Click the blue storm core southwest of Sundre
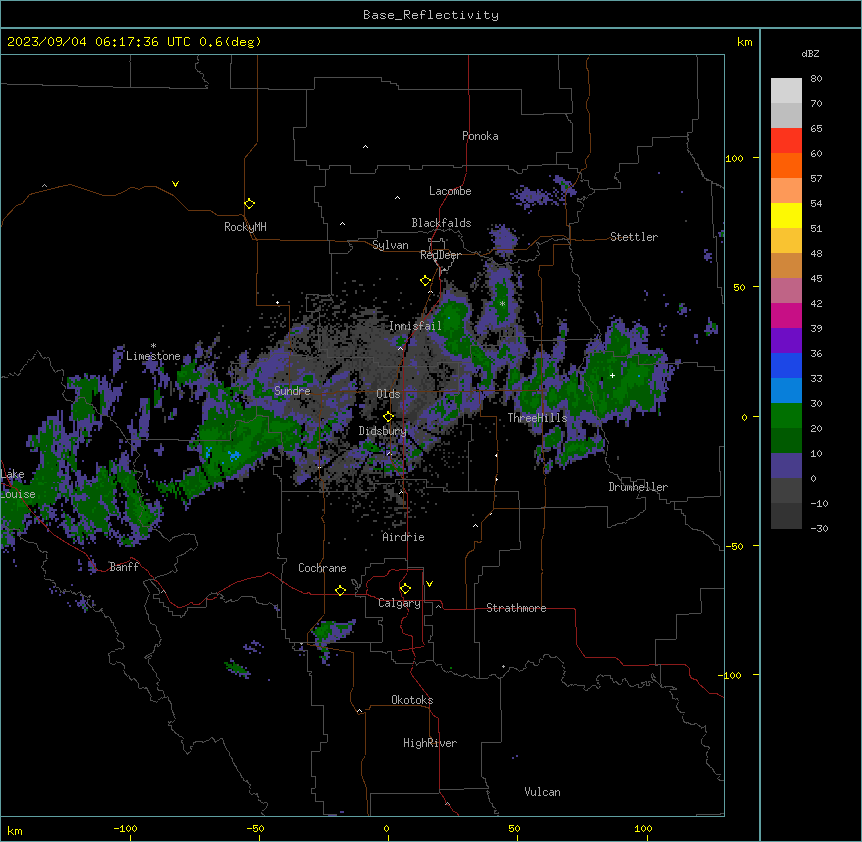The height and width of the screenshot is (842, 862). click(234, 455)
